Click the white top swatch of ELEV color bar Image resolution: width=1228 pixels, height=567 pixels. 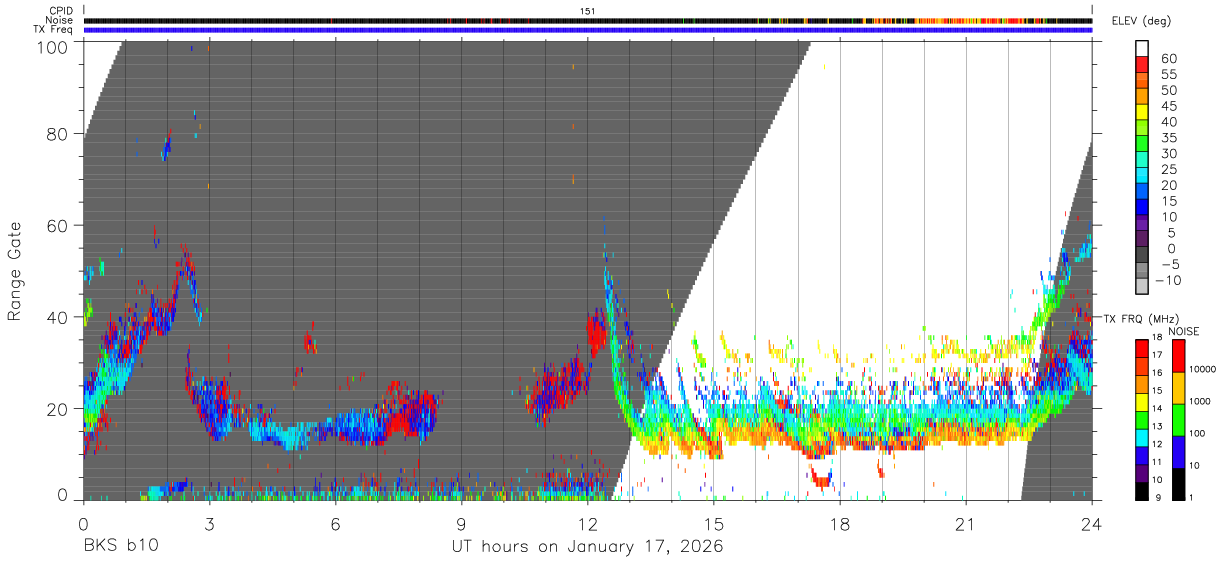(1142, 47)
